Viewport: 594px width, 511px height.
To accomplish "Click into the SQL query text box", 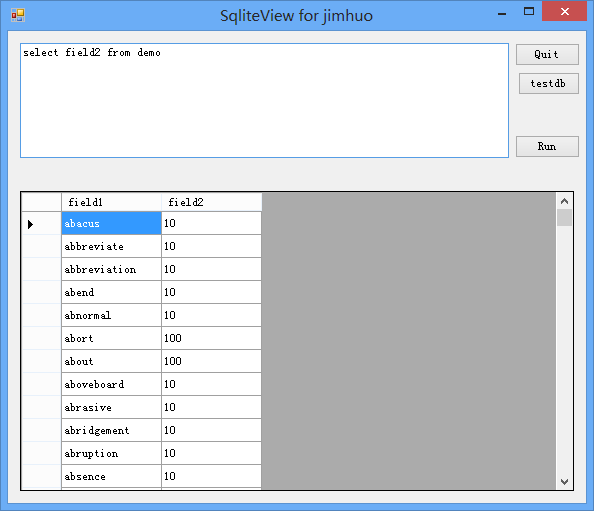I will pos(264,100).
